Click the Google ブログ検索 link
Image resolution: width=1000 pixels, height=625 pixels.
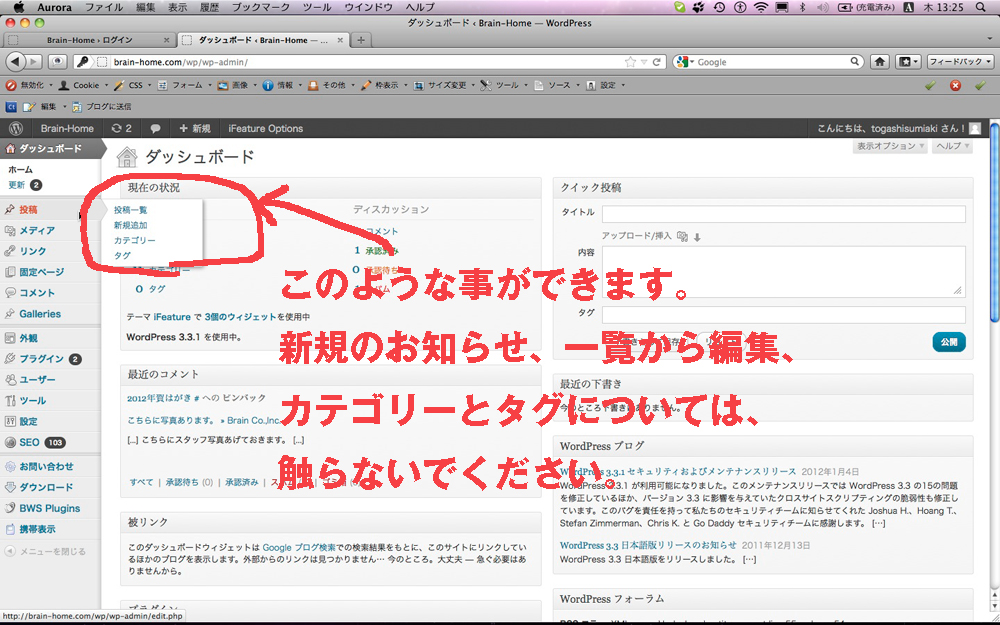coord(299,547)
